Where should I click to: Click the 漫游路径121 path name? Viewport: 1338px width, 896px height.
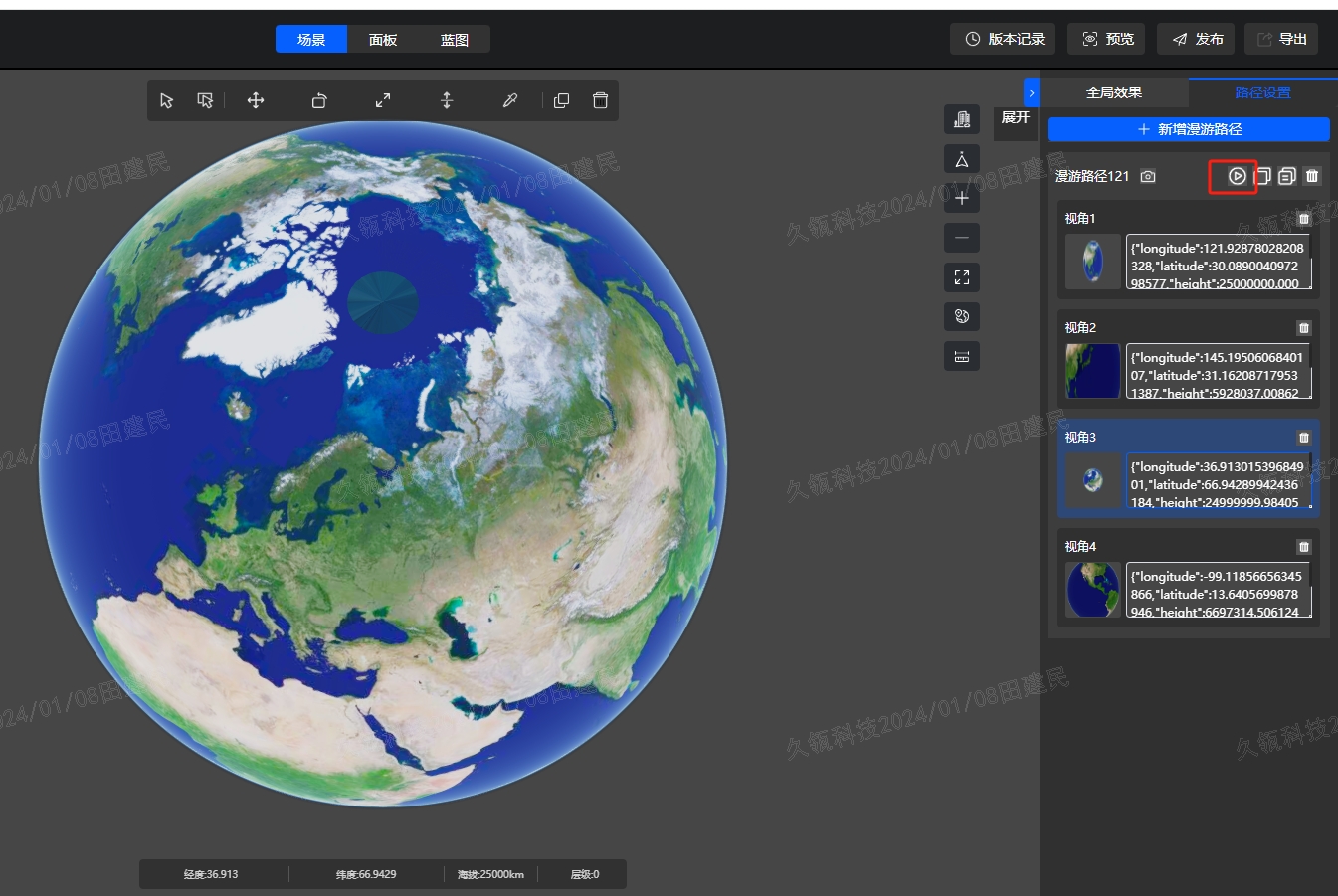tap(1092, 176)
